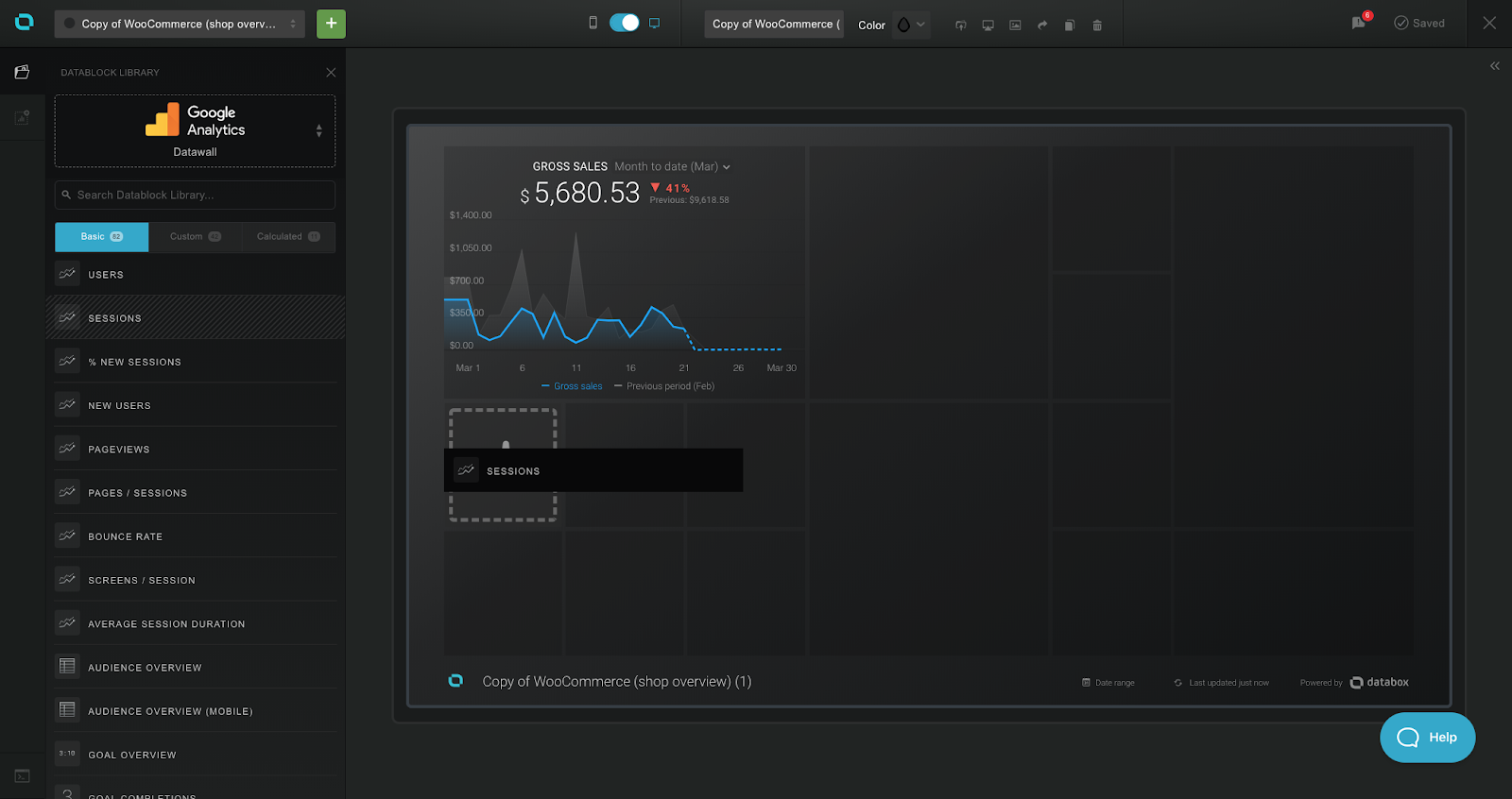
Task: Switch to the Basic tab
Action: tap(102, 237)
